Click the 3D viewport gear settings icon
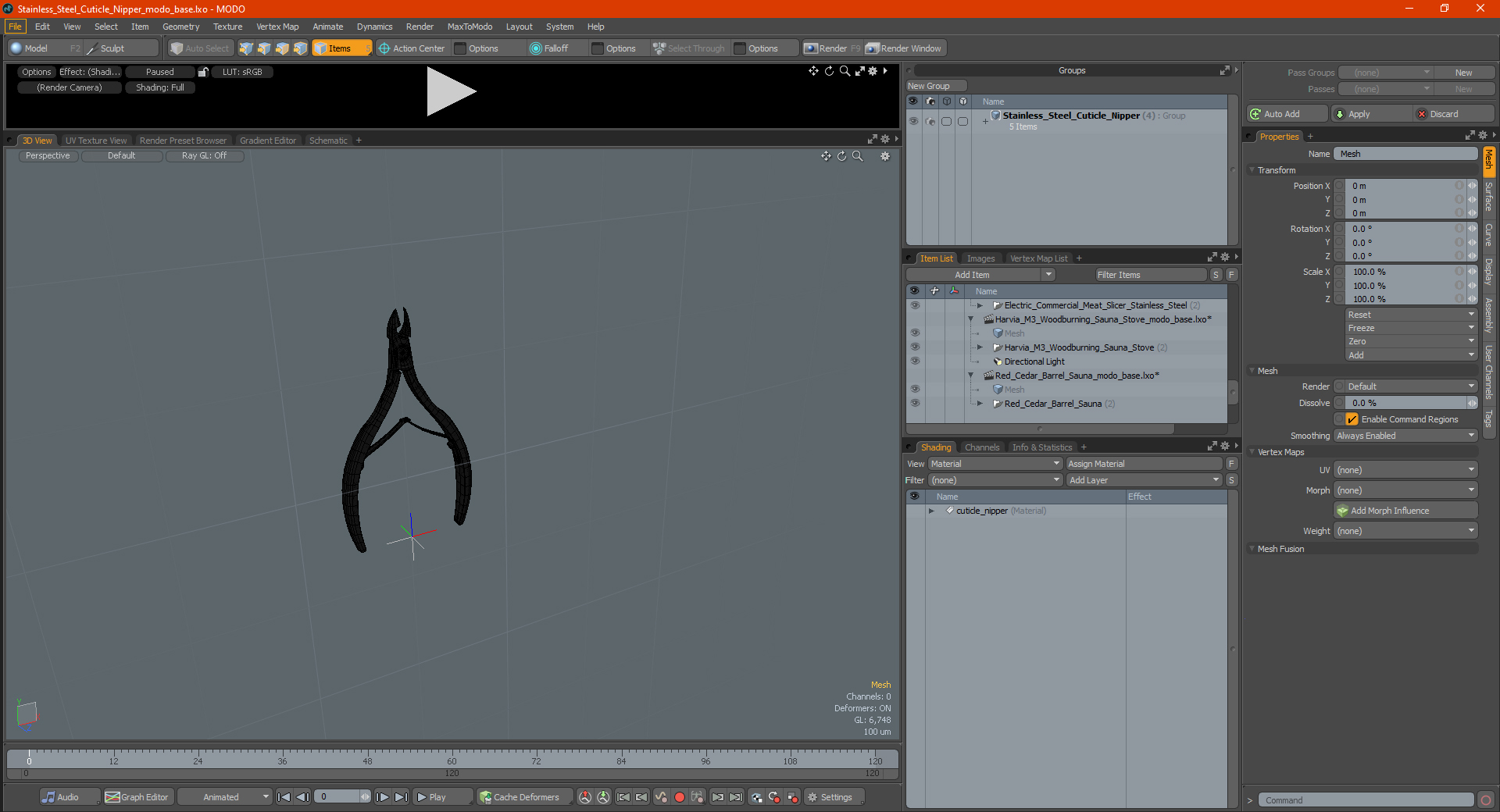1500x812 pixels. 885,156
